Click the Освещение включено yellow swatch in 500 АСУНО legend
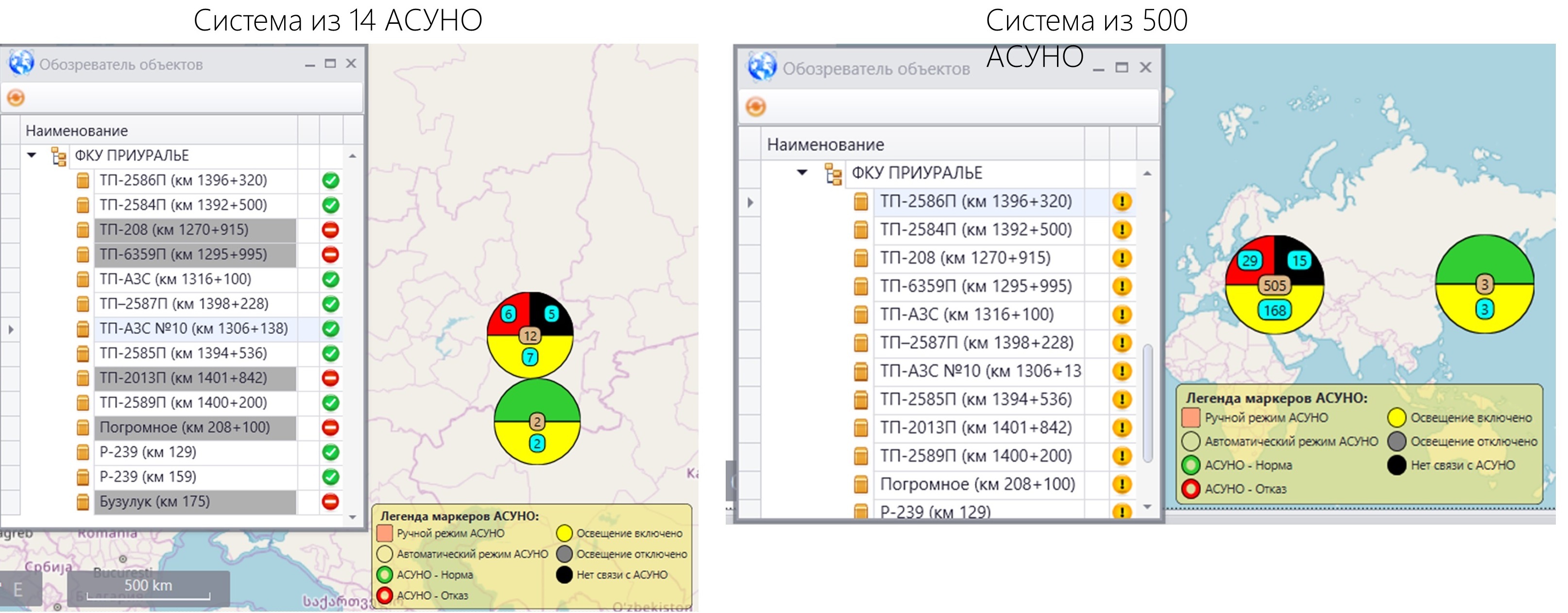 pyautogui.click(x=1397, y=418)
